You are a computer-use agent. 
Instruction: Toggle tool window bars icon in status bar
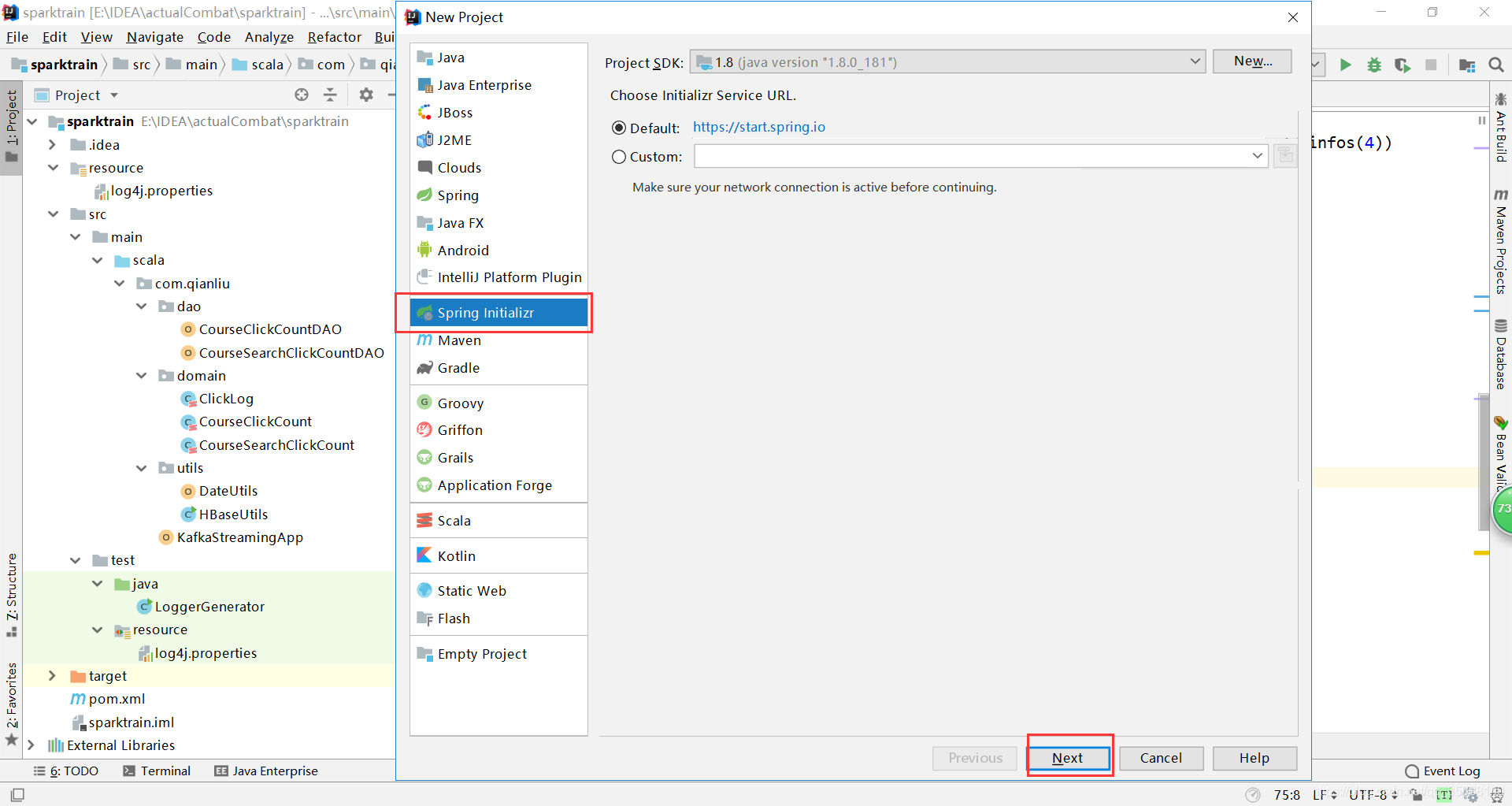click(17, 794)
